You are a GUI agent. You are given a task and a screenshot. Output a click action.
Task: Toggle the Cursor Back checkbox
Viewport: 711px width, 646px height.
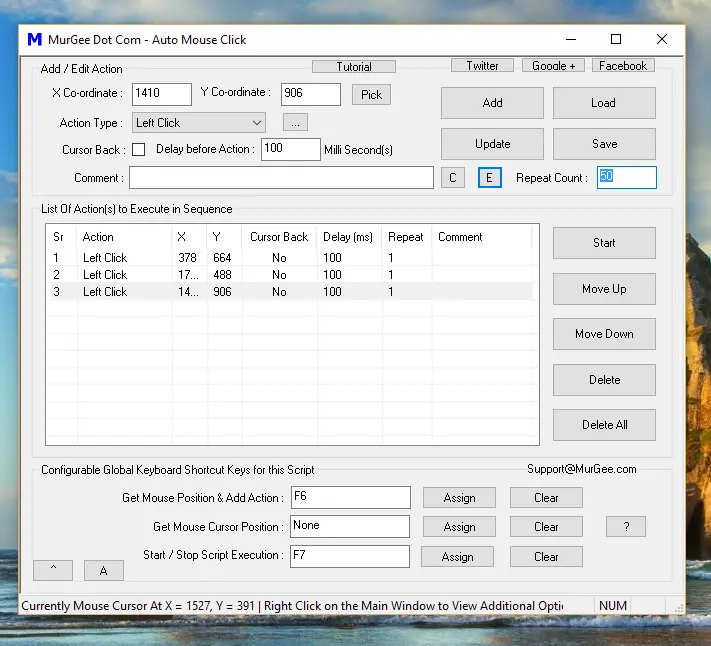click(139, 150)
